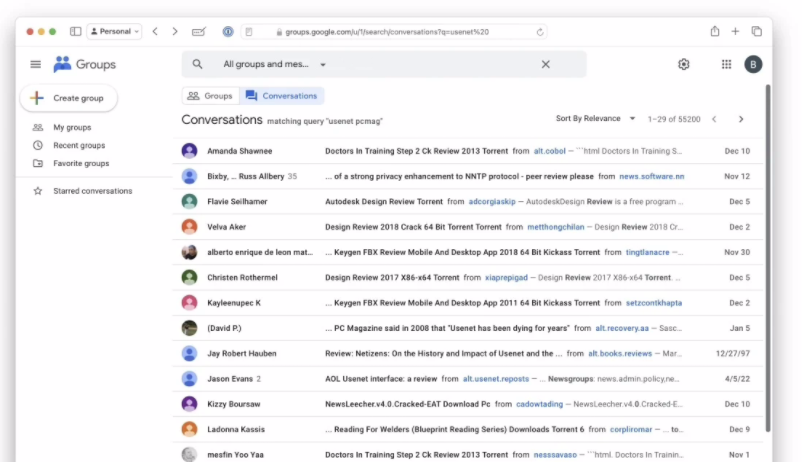The width and height of the screenshot is (802, 472).
Task: Switch to the Groups tab
Action: click(210, 96)
